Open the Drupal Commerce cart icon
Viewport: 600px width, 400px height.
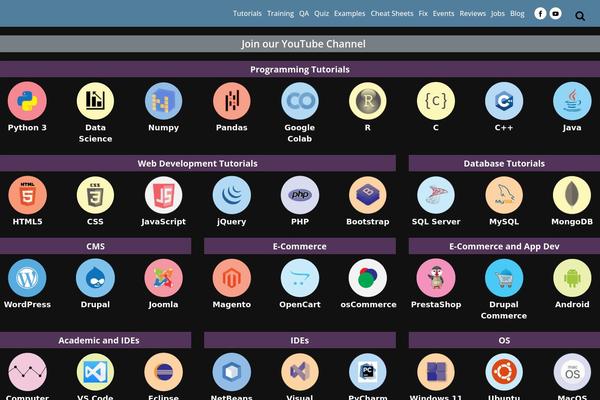(504, 278)
